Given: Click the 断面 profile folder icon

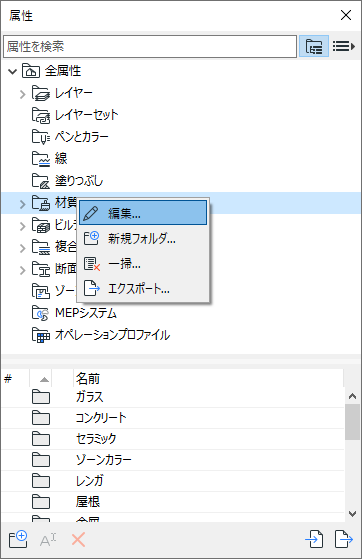Looking at the screenshot, I should [41, 269].
